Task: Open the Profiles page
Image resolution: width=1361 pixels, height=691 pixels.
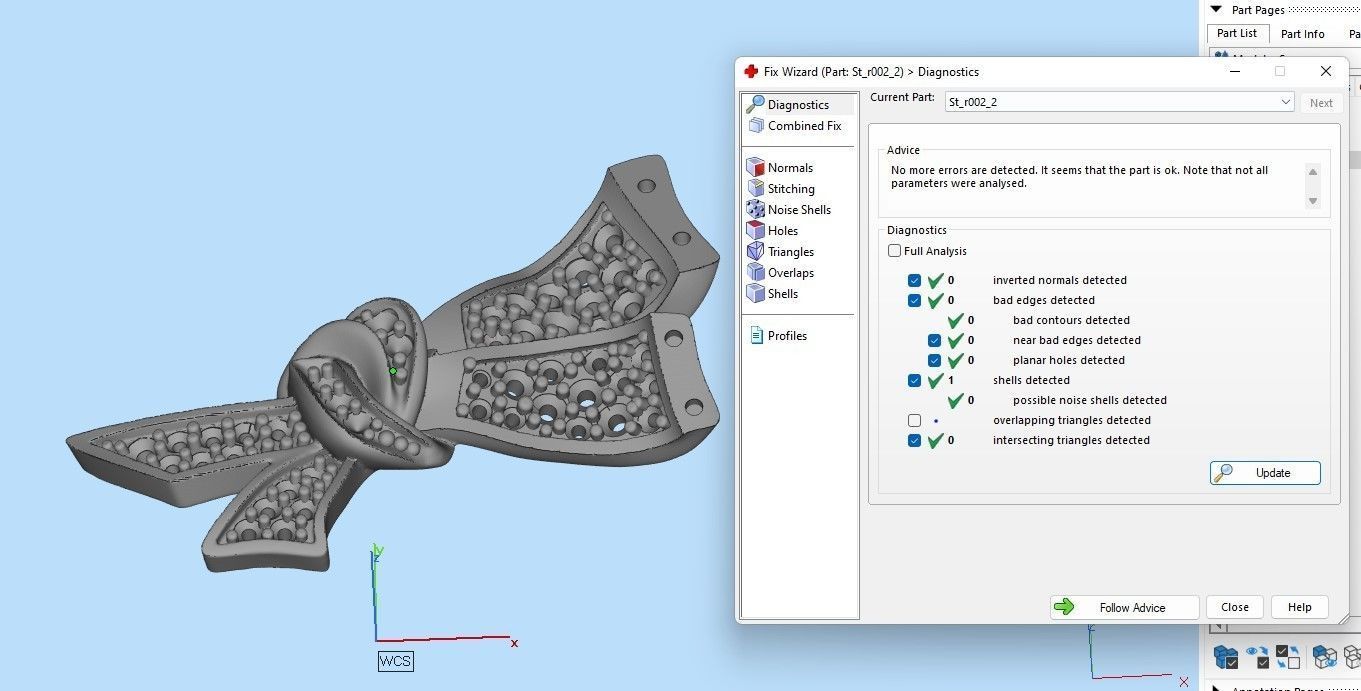Action: [778, 336]
